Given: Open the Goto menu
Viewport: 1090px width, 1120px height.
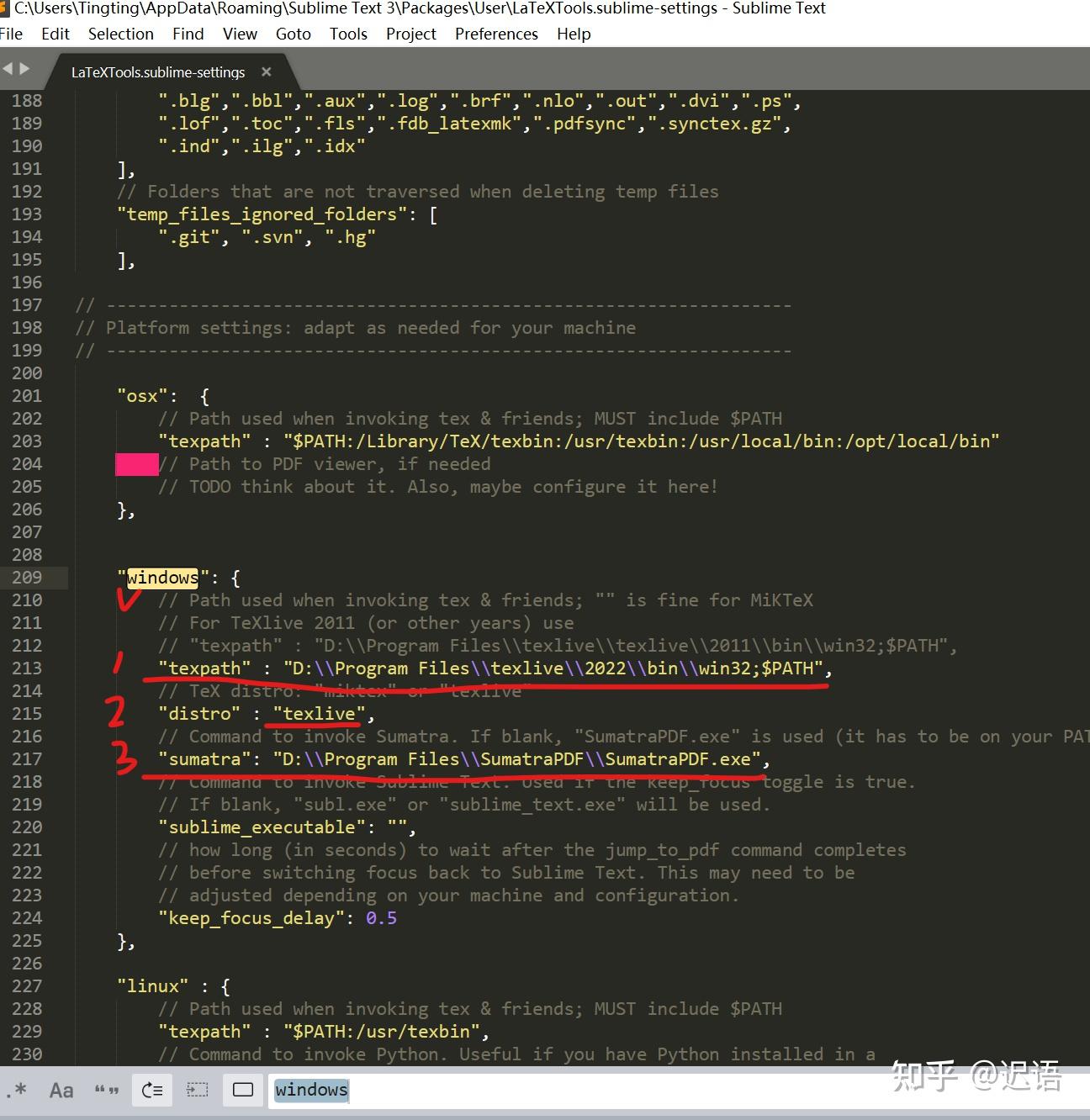Looking at the screenshot, I should click(293, 34).
